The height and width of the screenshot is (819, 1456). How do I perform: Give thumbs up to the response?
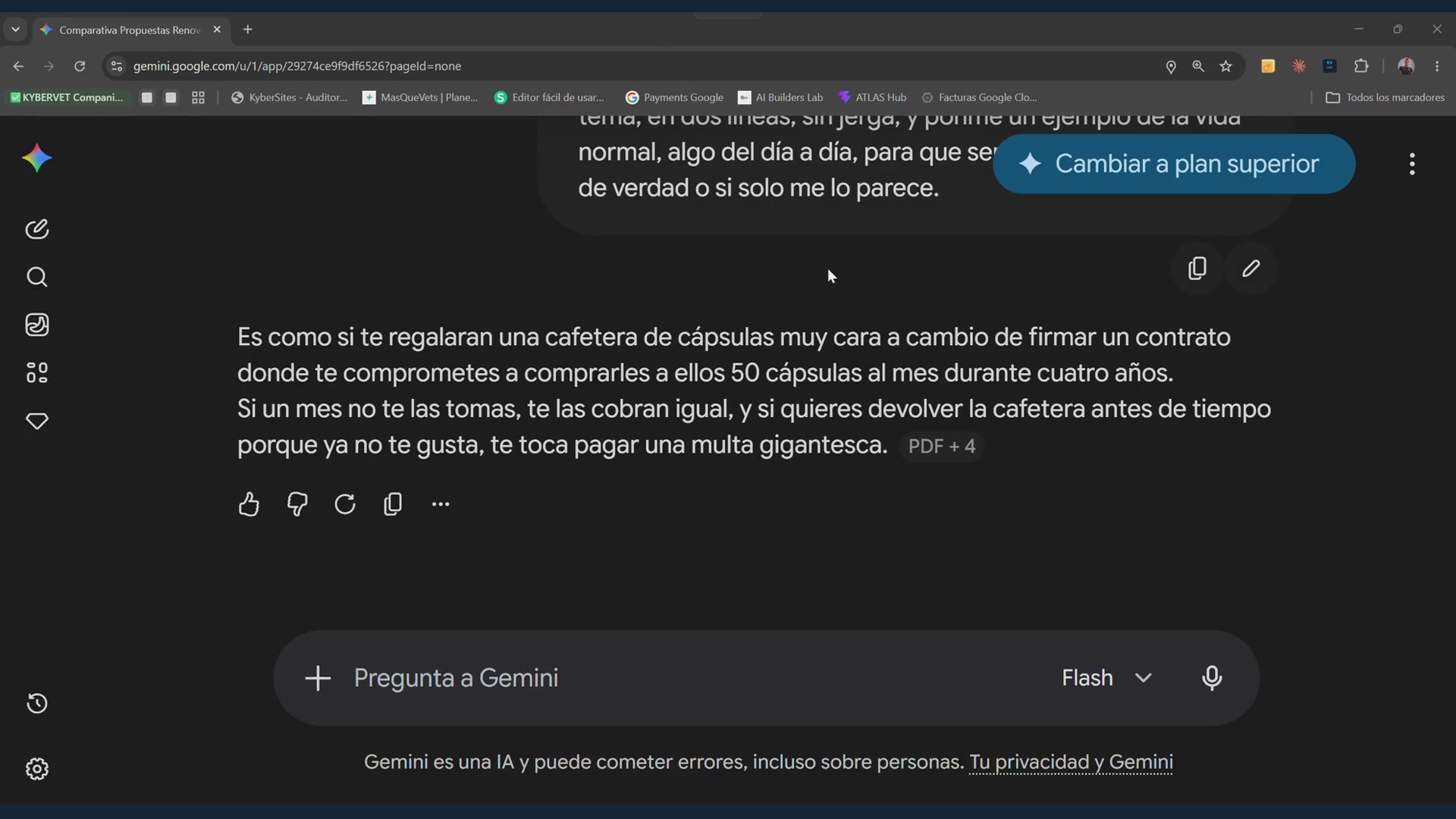coord(249,504)
